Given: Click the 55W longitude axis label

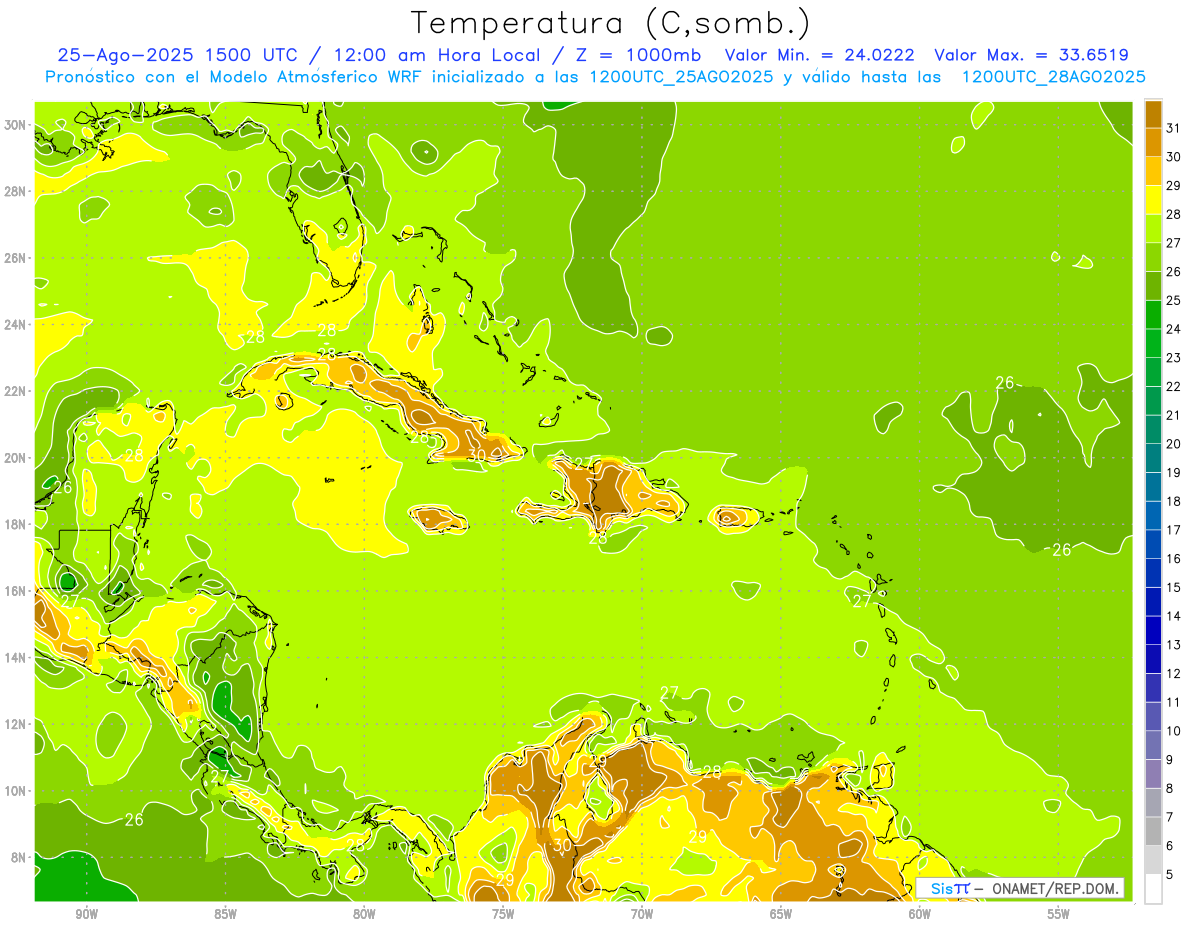Looking at the screenshot, I should coord(1059,913).
